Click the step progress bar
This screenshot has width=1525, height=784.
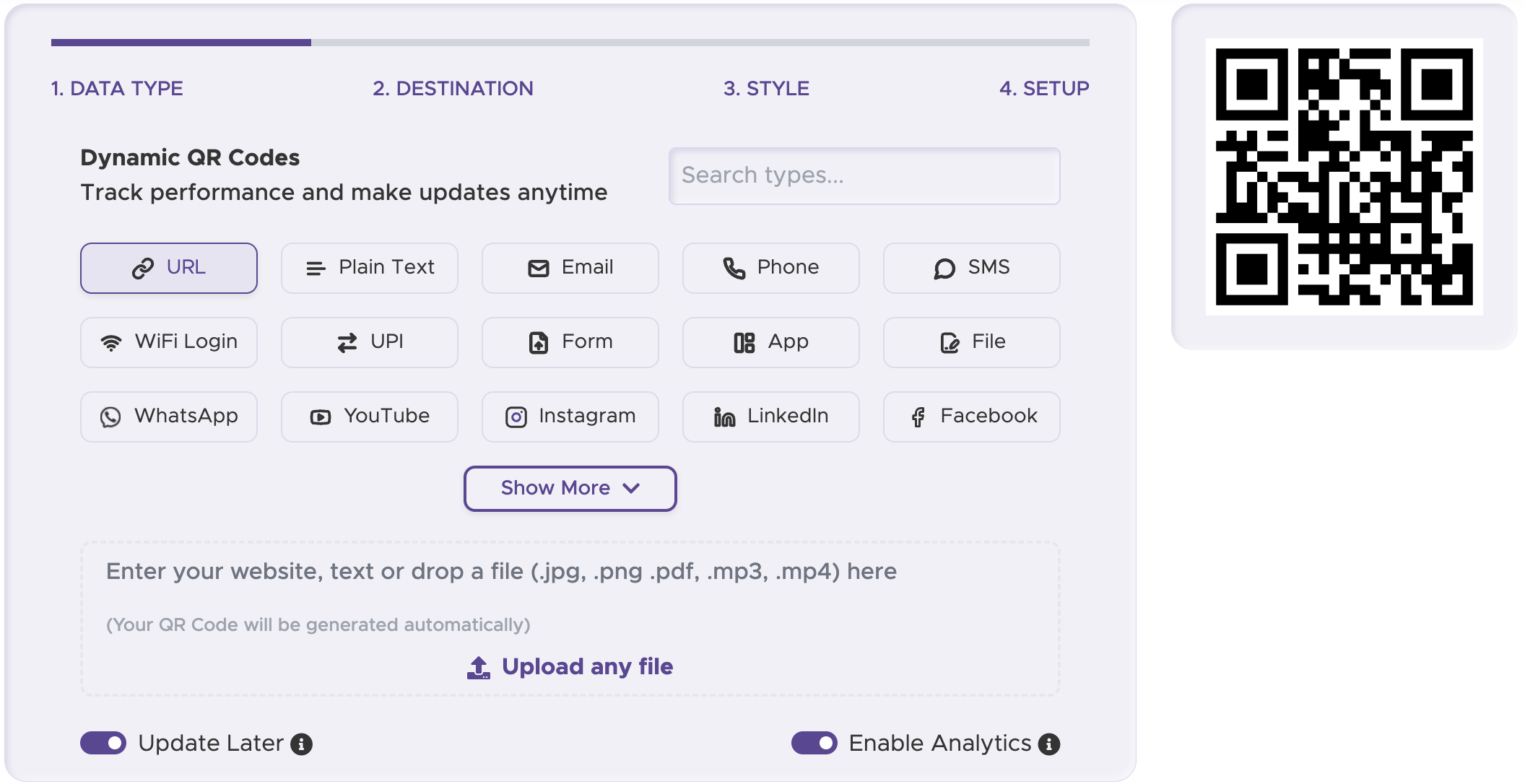pyautogui.click(x=570, y=43)
